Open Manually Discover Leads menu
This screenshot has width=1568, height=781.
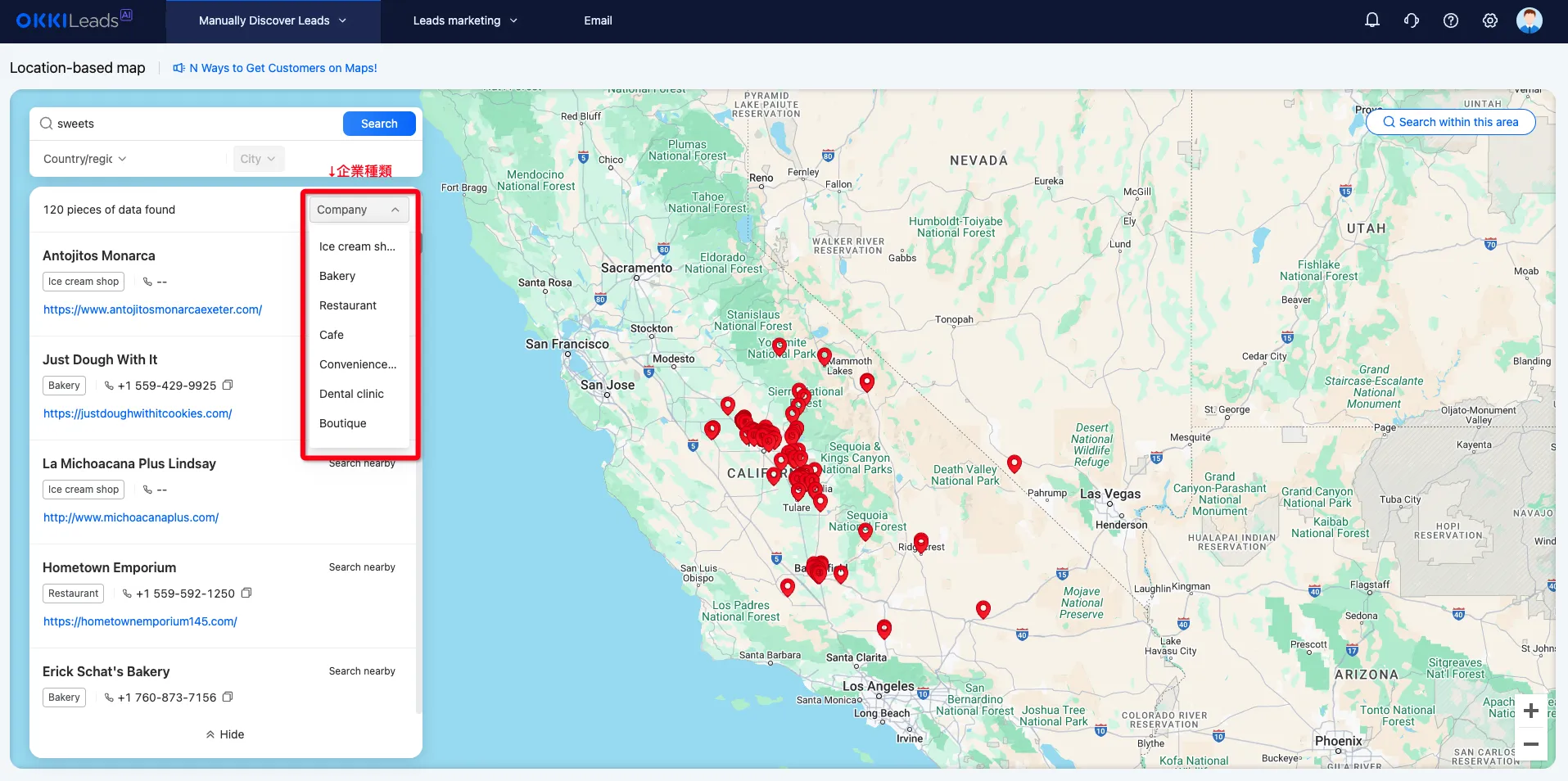click(273, 20)
